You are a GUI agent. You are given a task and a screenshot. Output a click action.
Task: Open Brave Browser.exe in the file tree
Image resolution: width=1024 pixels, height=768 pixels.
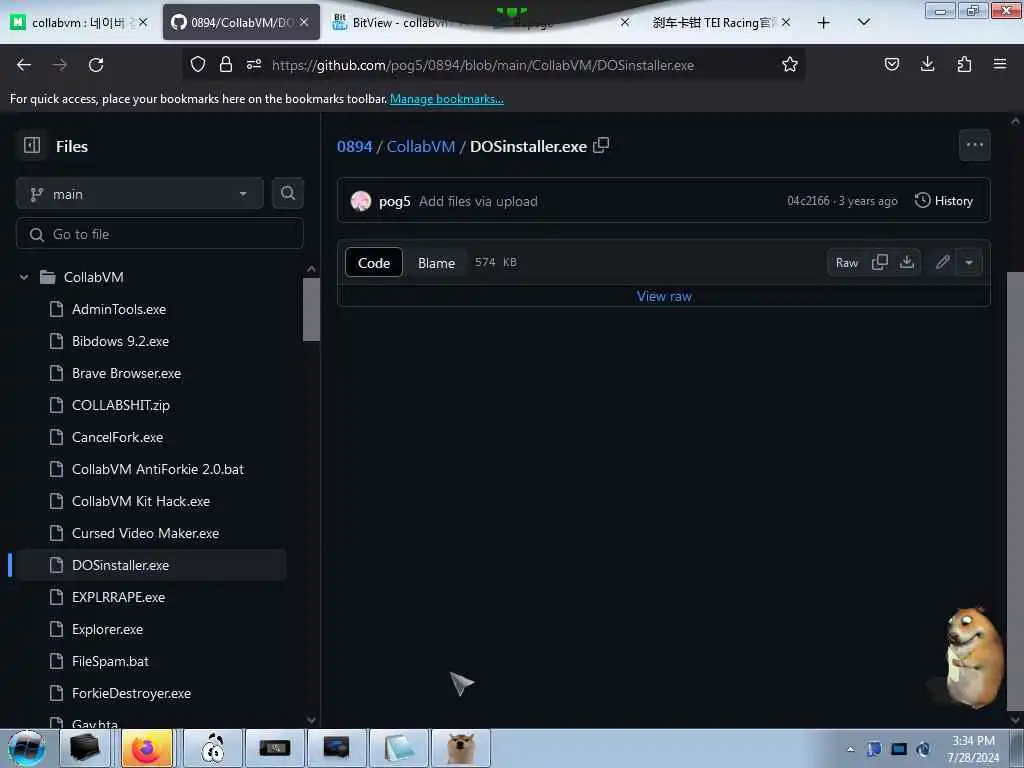click(x=126, y=374)
